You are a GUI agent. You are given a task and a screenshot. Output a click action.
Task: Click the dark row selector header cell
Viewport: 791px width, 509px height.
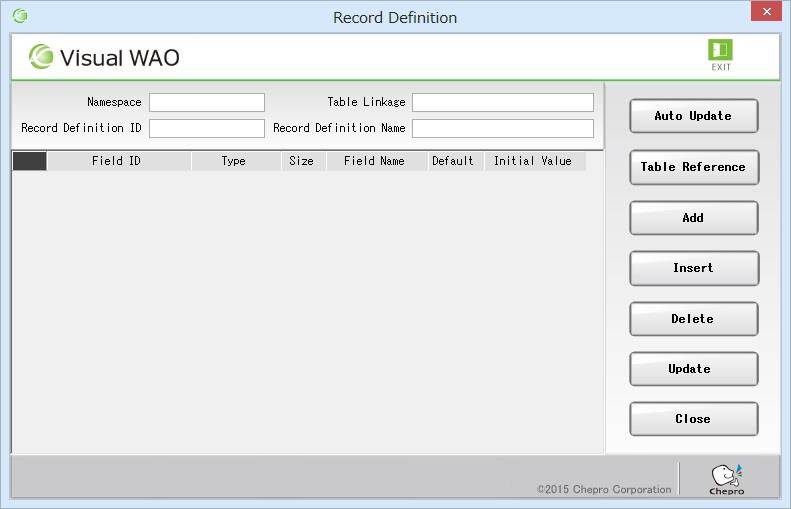coord(30,161)
